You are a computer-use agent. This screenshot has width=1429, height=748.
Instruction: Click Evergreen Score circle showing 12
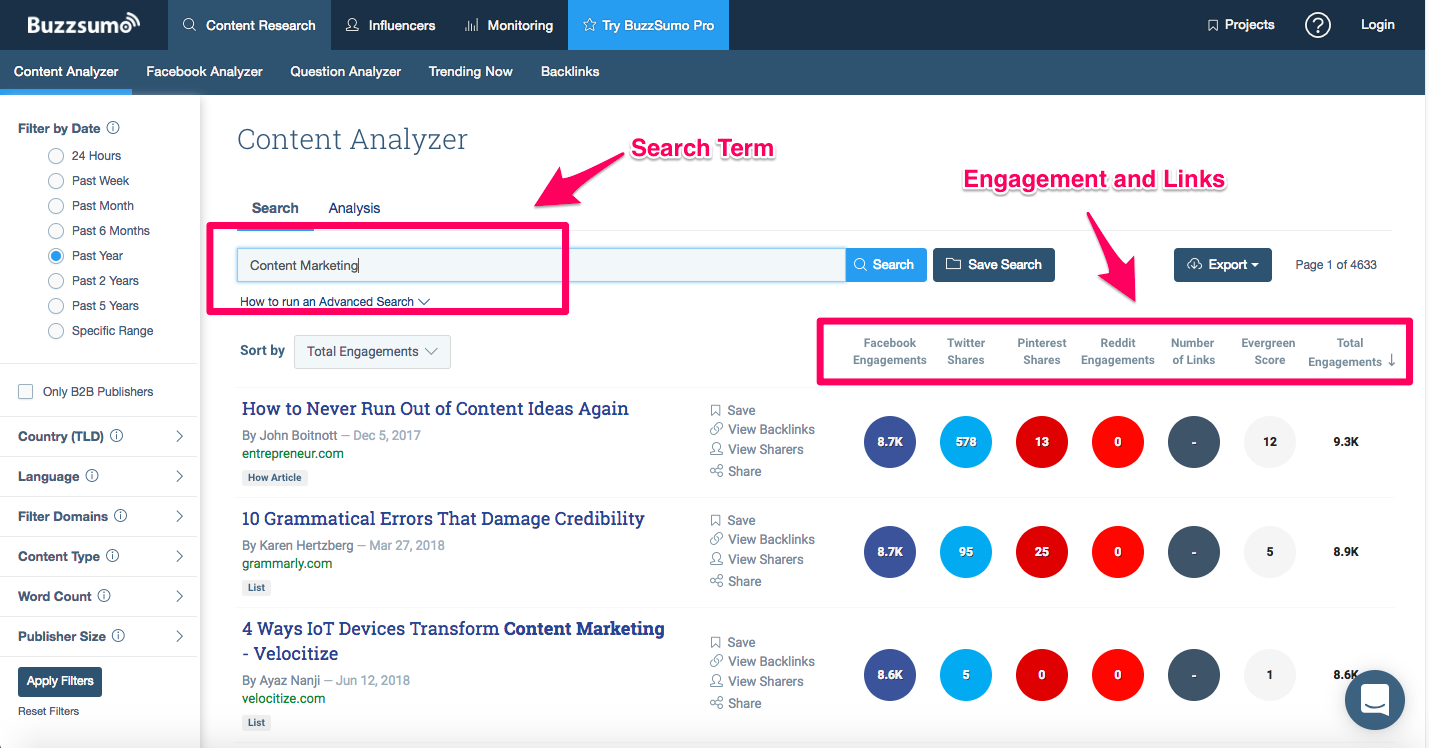tap(1270, 441)
